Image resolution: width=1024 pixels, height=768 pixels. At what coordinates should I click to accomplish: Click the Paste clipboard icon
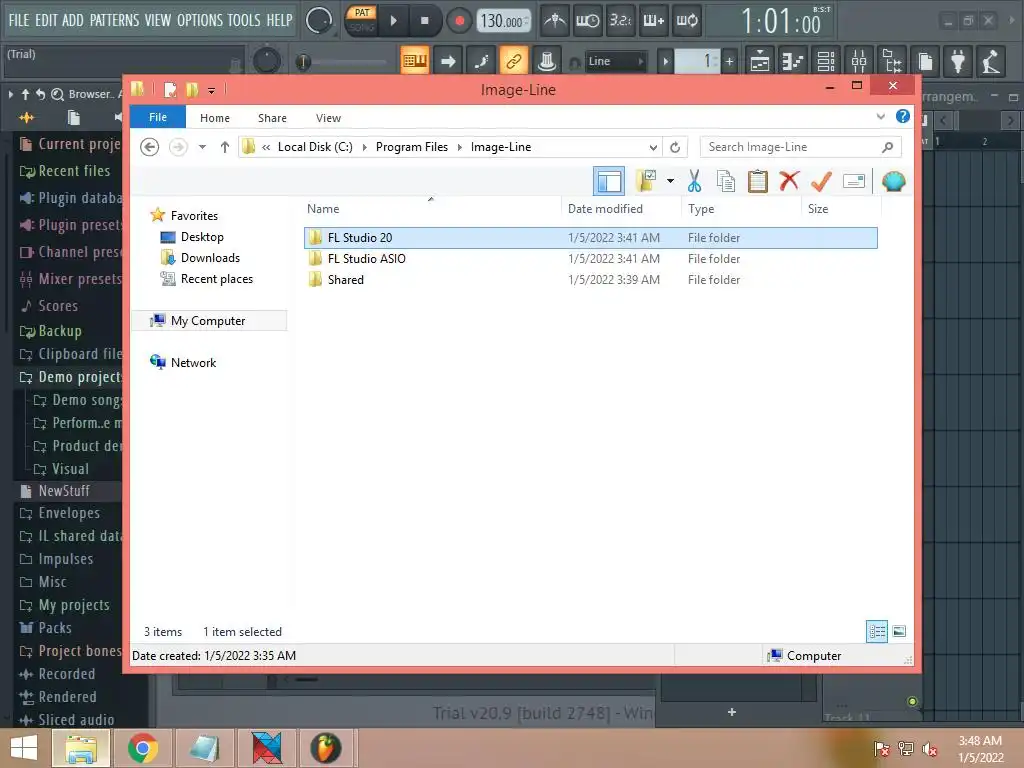click(x=758, y=181)
